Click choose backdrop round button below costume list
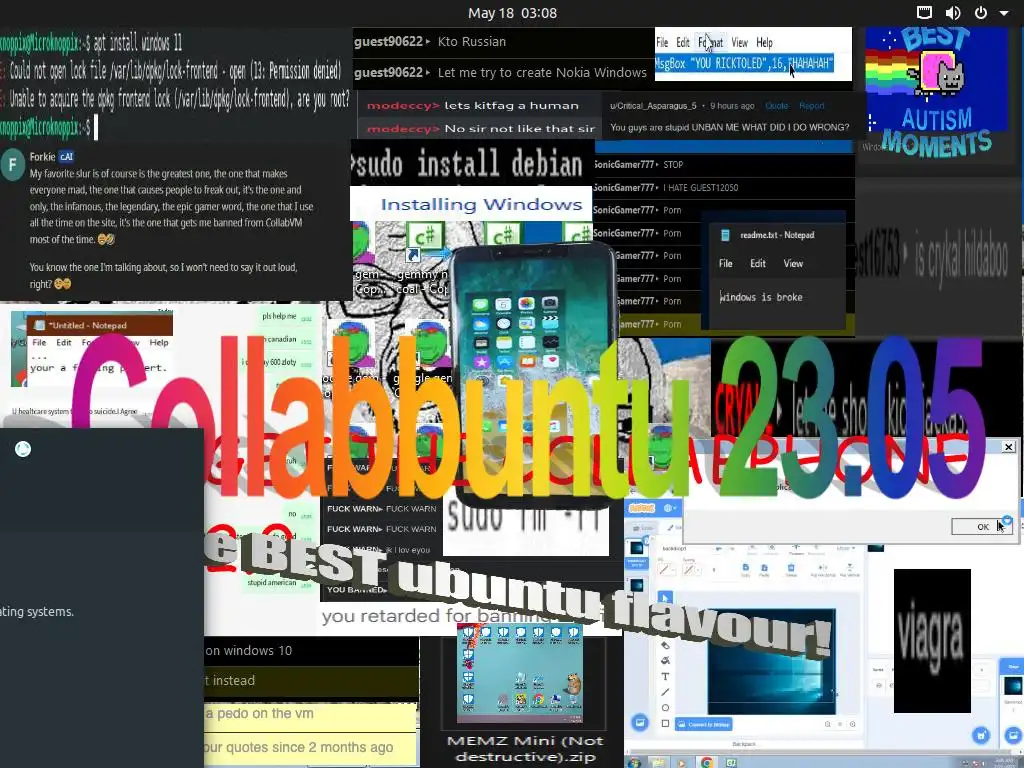 click(639, 722)
